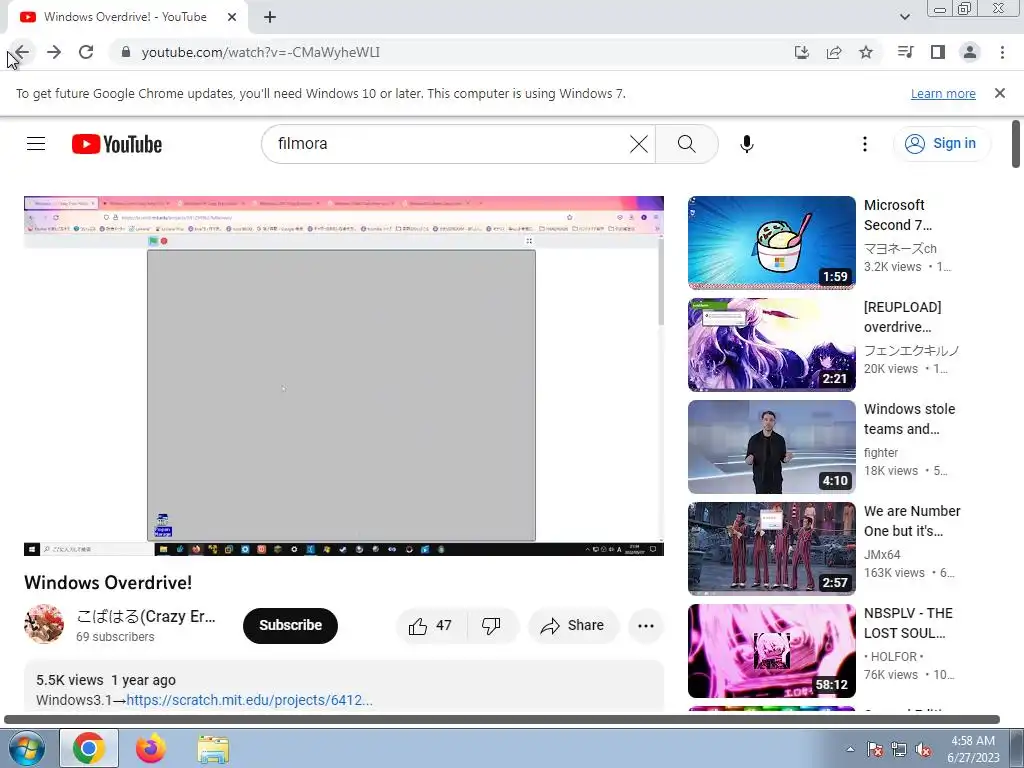Open Microsoft Second 7 video thumbnail
1024x768 pixels.
(771, 242)
